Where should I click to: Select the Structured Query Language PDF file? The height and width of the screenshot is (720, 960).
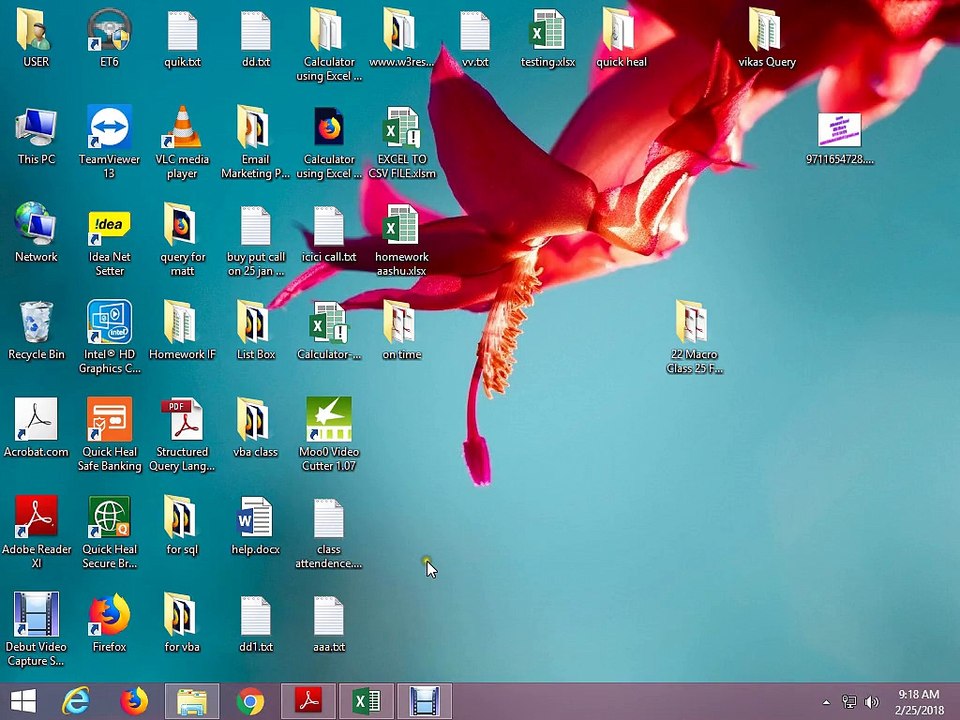click(x=182, y=421)
